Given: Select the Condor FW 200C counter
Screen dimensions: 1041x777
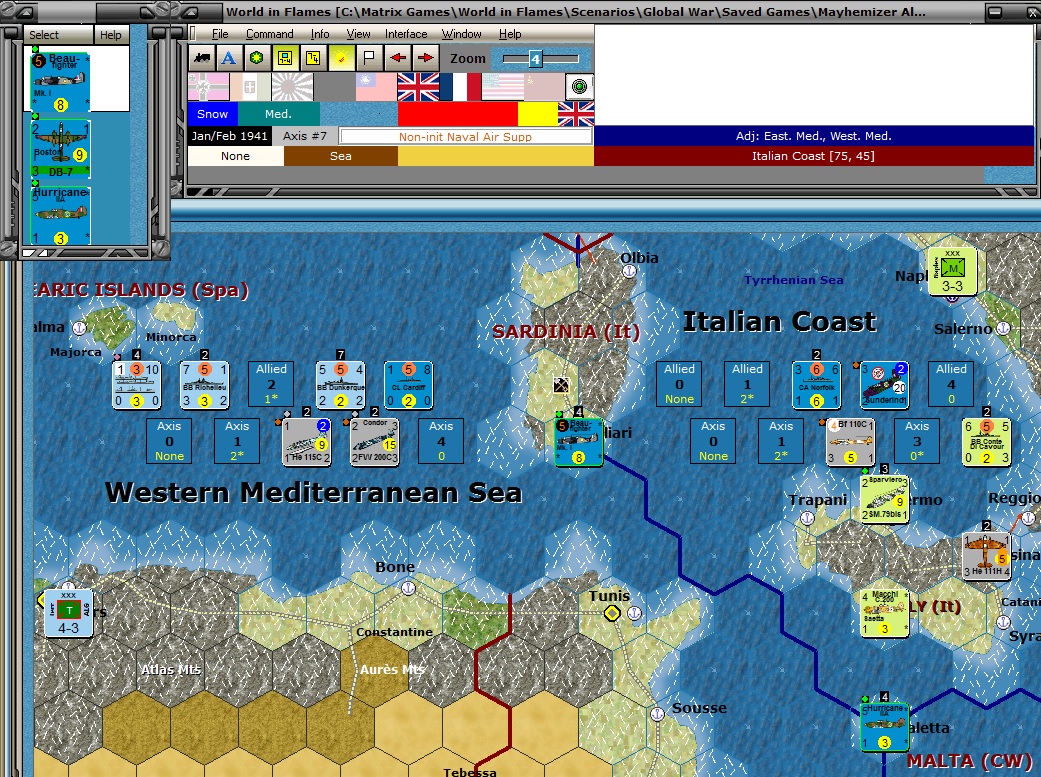Looking at the screenshot, I should click(x=374, y=442).
